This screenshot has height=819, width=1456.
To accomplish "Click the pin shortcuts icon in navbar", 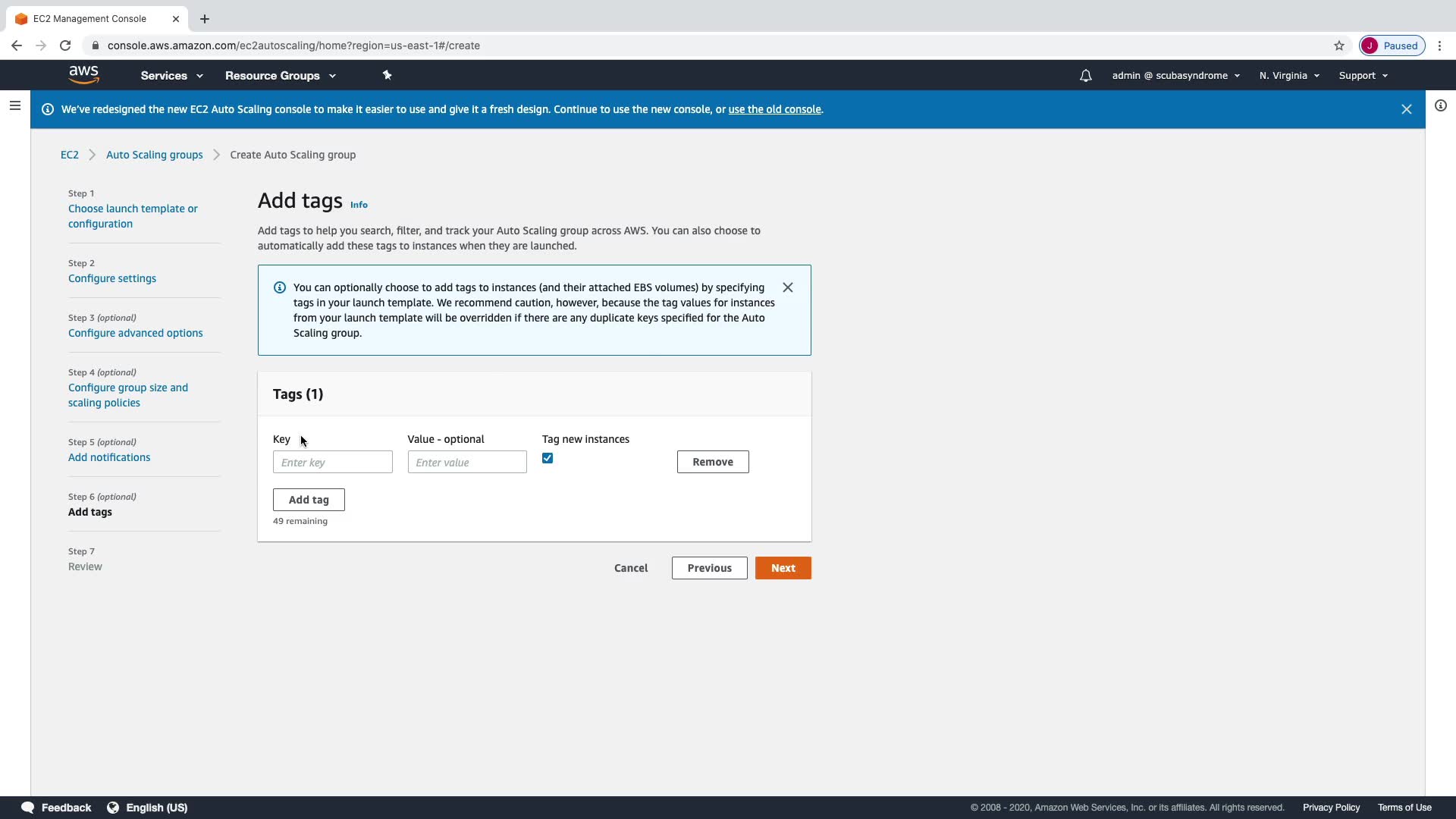I will point(387,75).
